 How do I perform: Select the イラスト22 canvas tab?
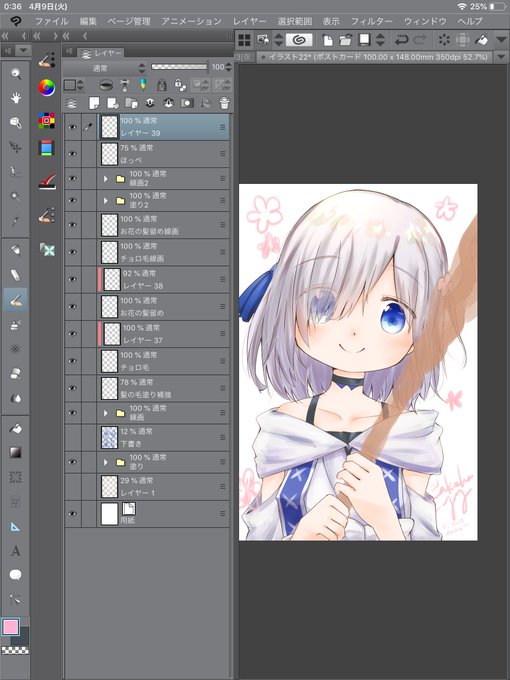375,57
